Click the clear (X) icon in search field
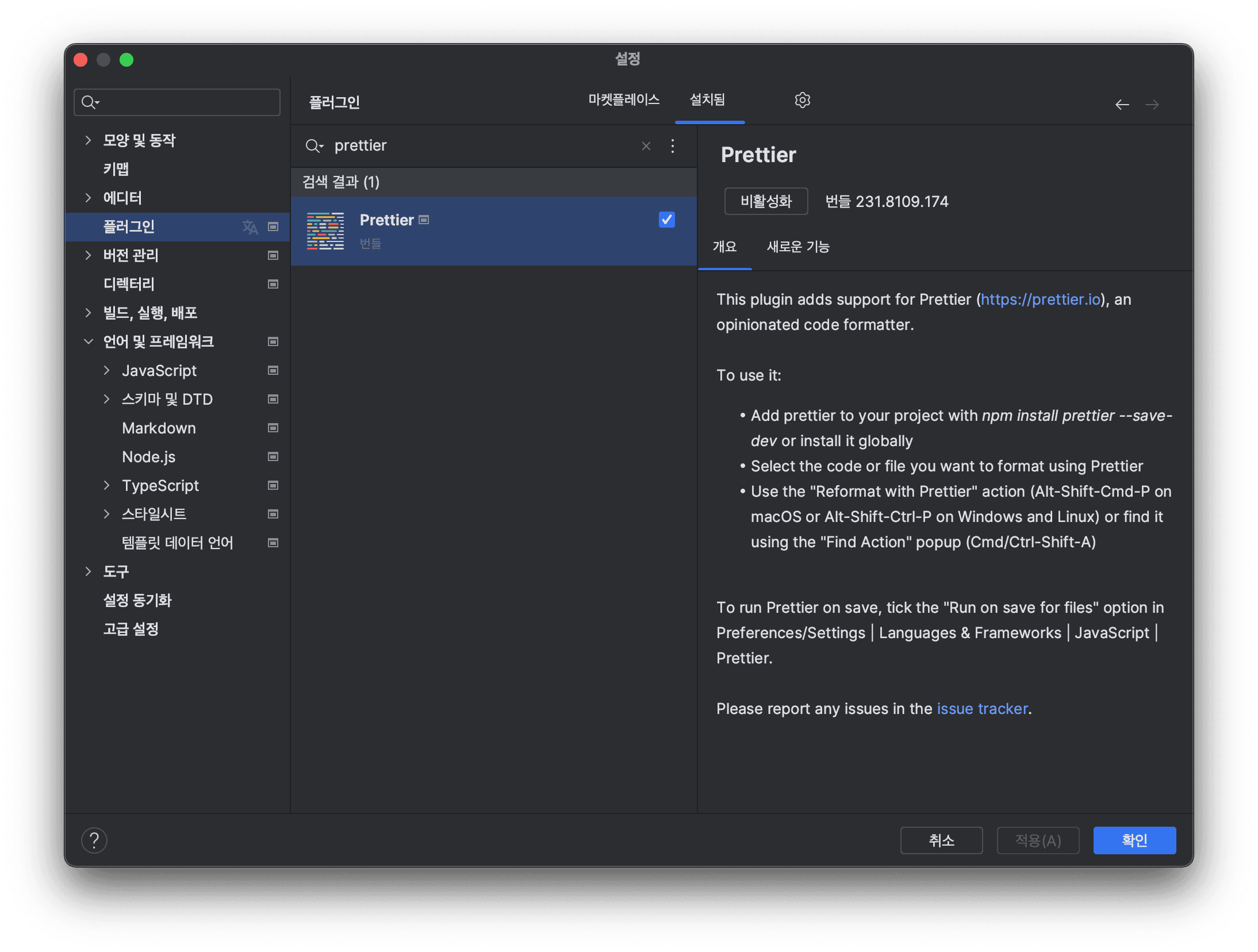The height and width of the screenshot is (952, 1258). (646, 146)
